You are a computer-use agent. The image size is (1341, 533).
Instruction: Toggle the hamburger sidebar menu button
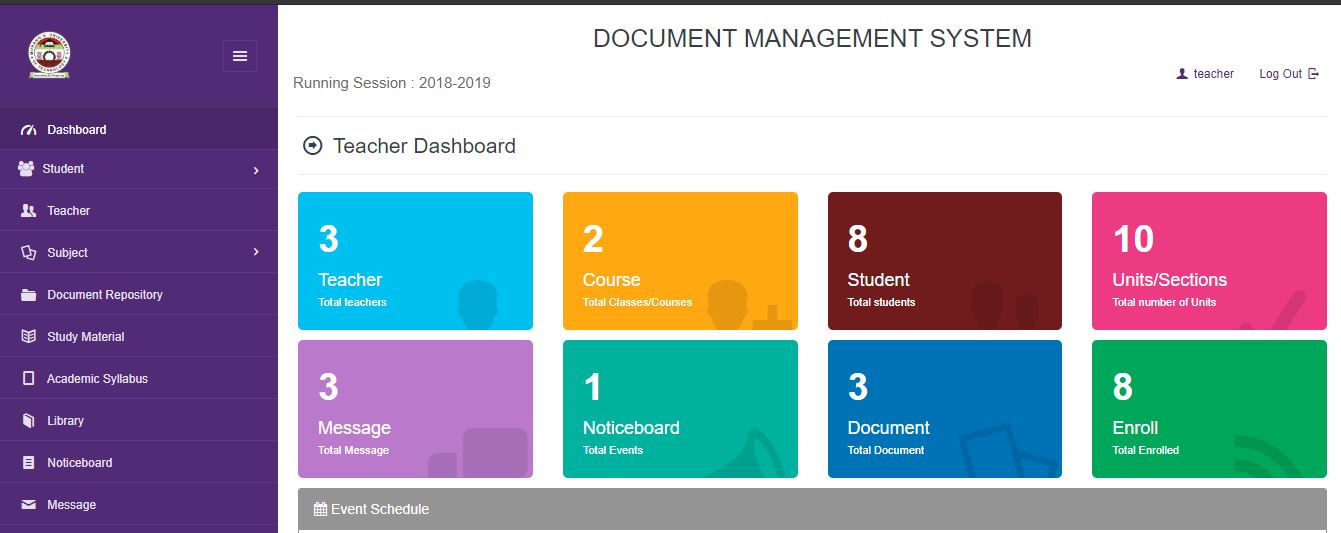pyautogui.click(x=240, y=56)
